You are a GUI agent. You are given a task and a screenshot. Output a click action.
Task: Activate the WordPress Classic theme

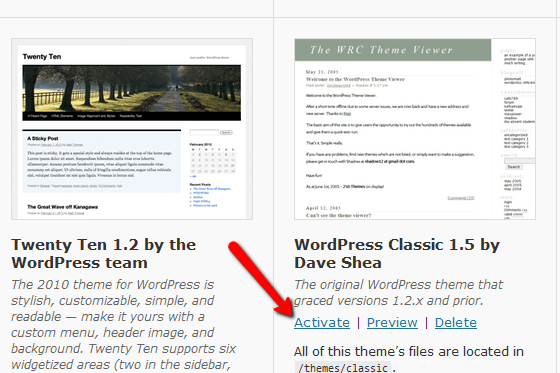(322, 323)
